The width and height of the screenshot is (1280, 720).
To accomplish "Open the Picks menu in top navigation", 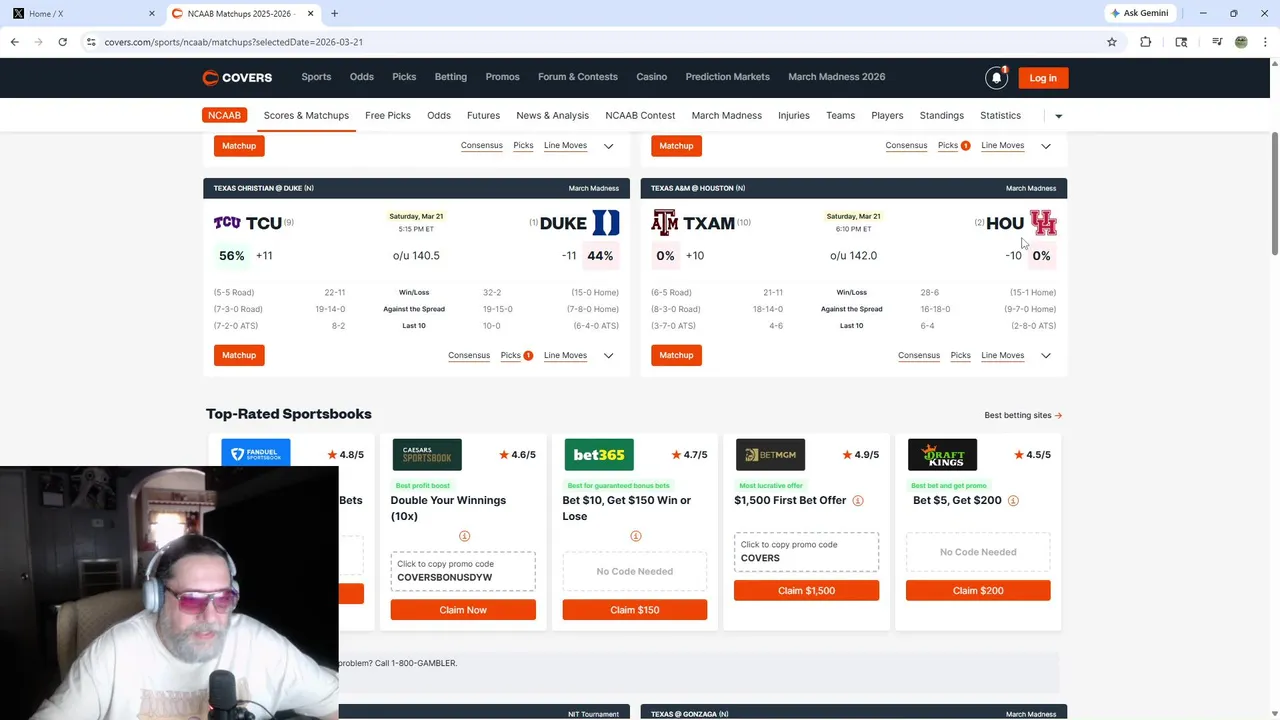I will (x=404, y=77).
